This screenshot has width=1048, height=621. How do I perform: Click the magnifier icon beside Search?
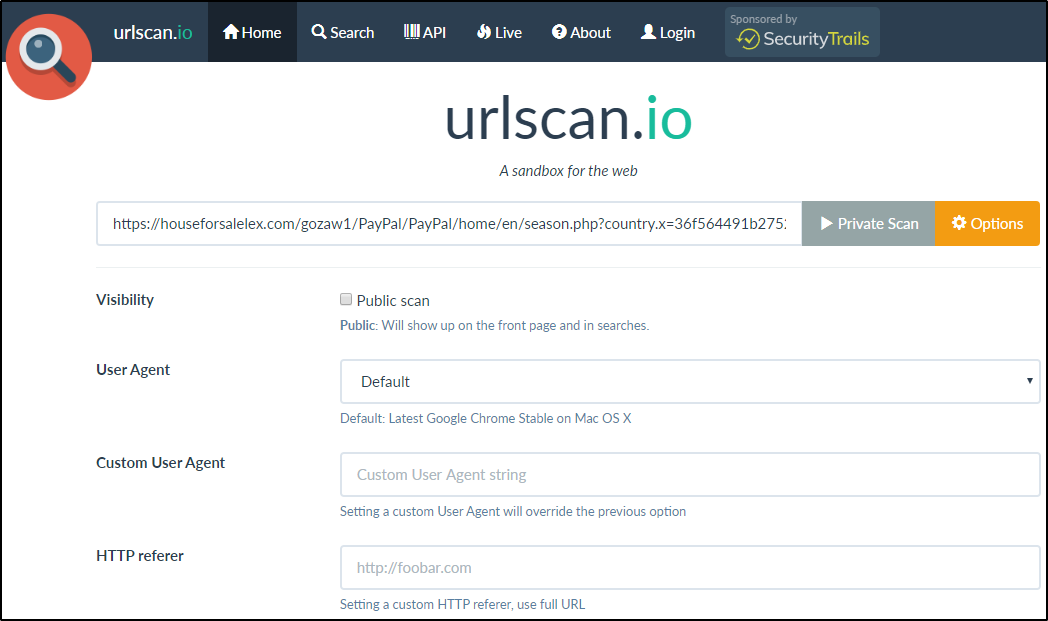pyautogui.click(x=319, y=31)
